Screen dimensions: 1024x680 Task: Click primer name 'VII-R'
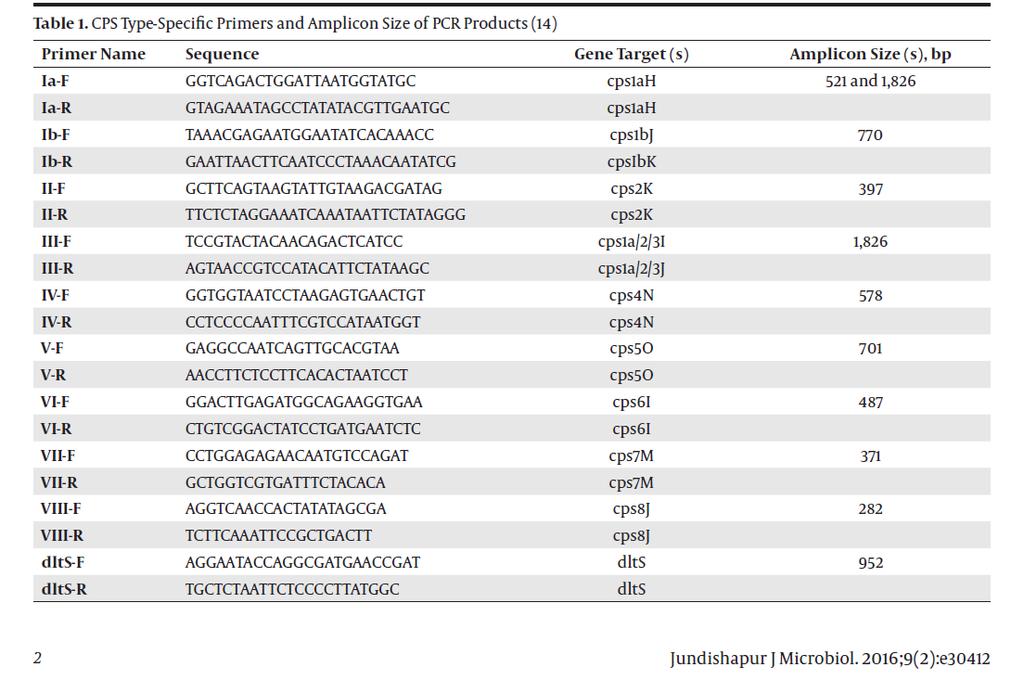point(59,482)
